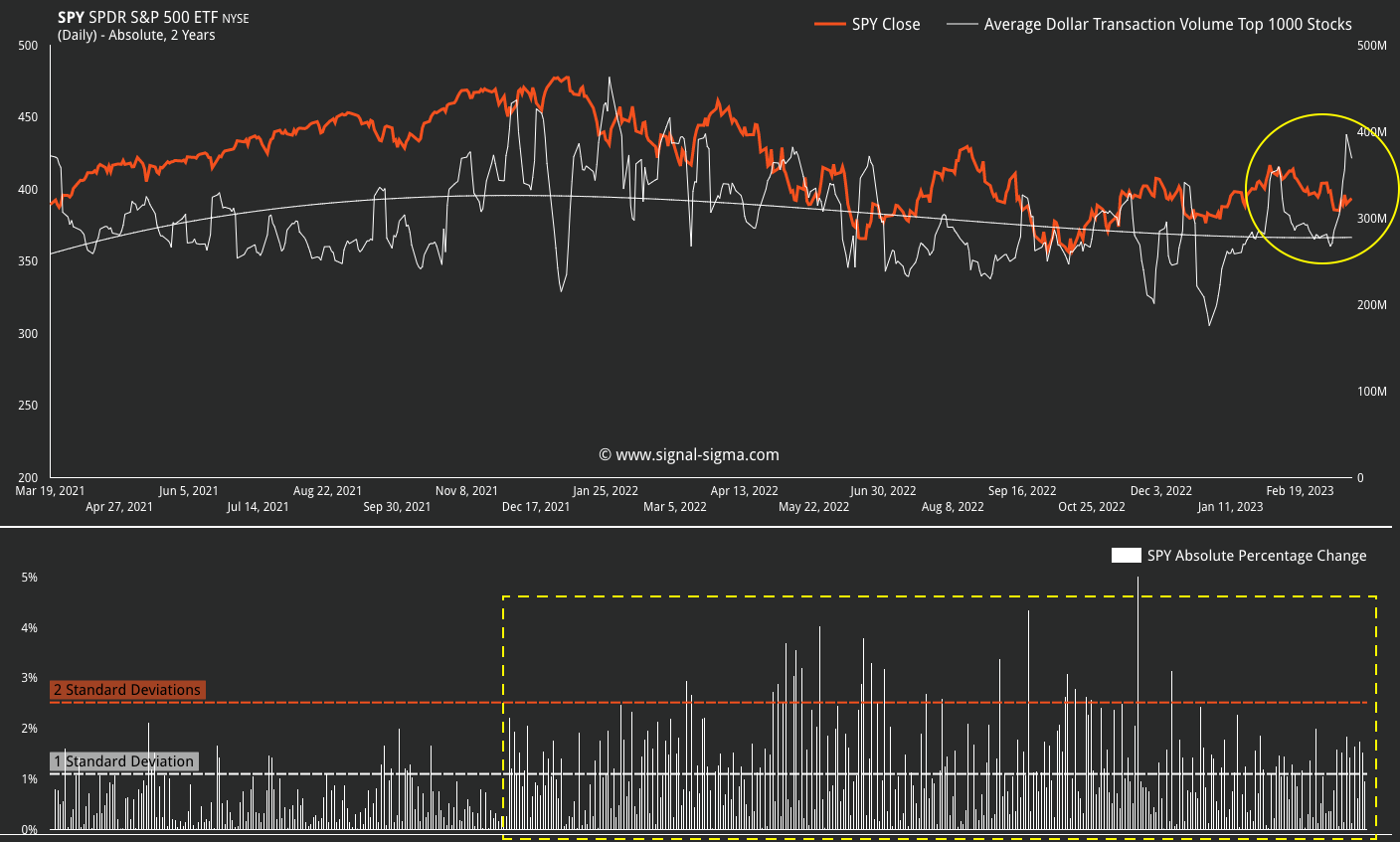Click the Aug 8, 2022 date label

point(953,507)
